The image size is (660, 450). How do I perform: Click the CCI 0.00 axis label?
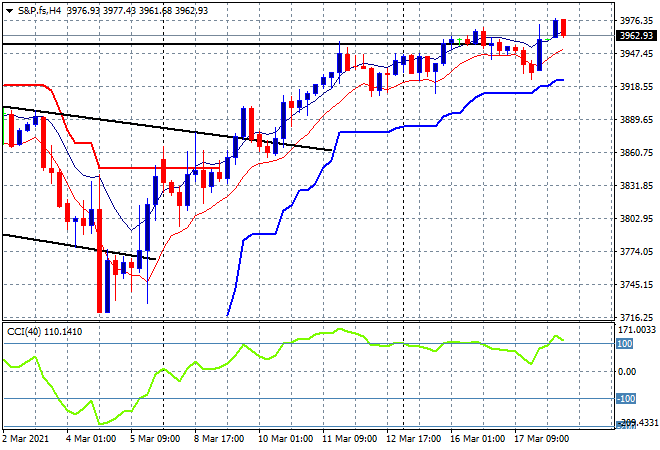(x=627, y=371)
